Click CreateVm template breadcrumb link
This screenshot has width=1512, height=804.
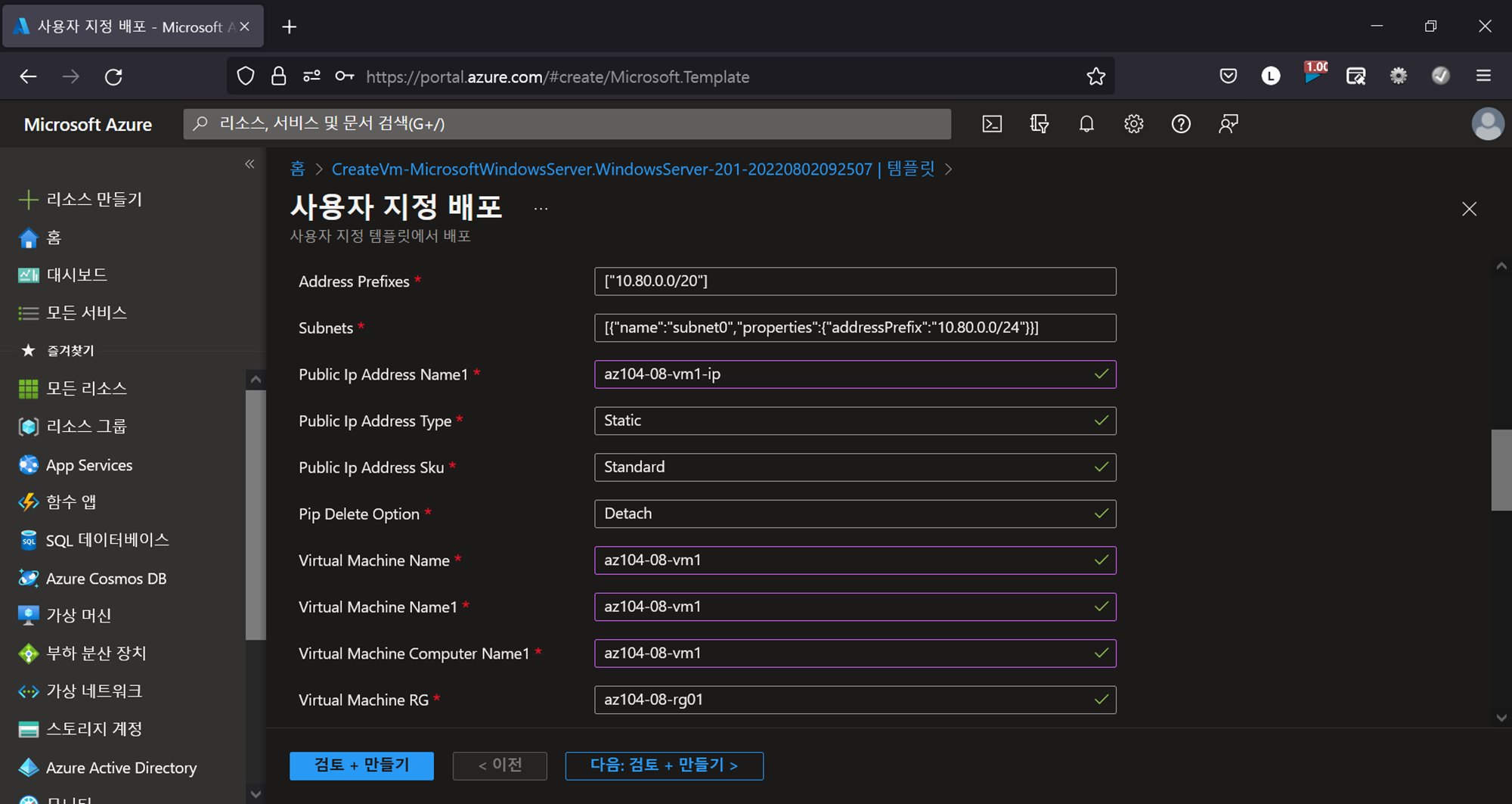[634, 169]
